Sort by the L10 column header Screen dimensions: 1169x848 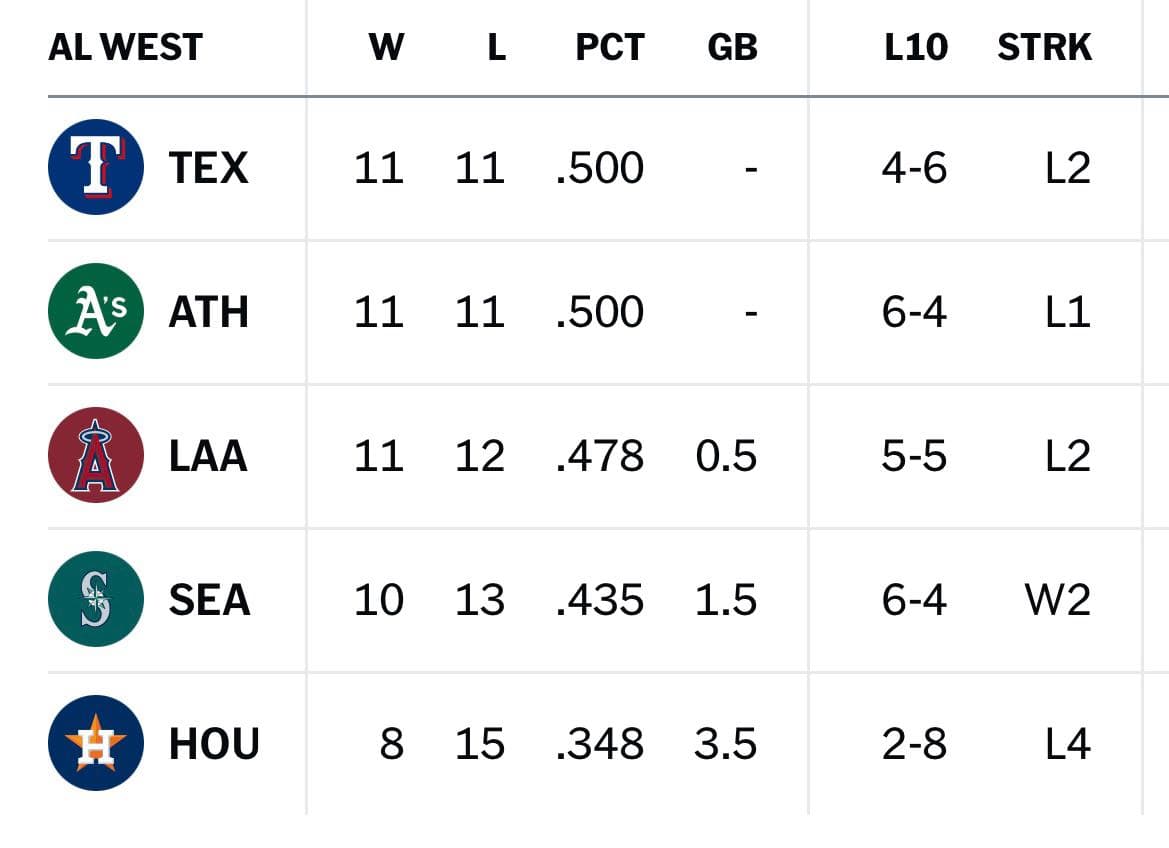[x=916, y=47]
